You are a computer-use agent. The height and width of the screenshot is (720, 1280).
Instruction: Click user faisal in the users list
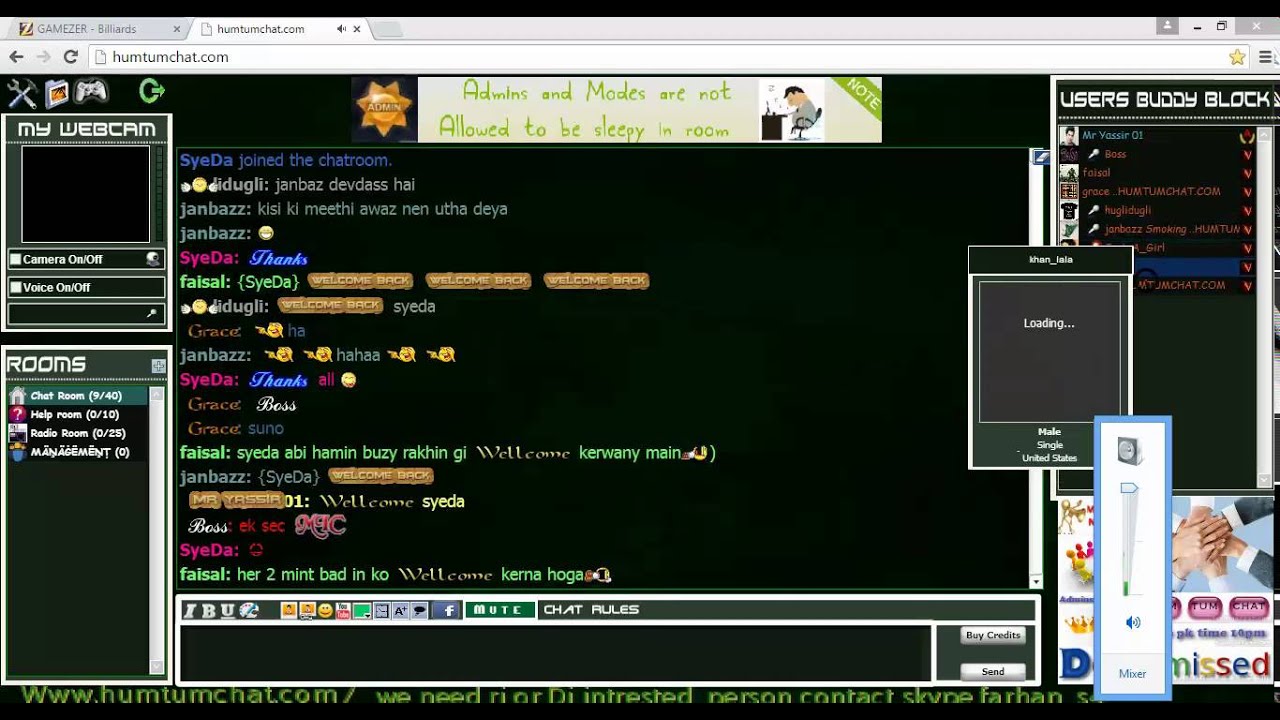1096,173
